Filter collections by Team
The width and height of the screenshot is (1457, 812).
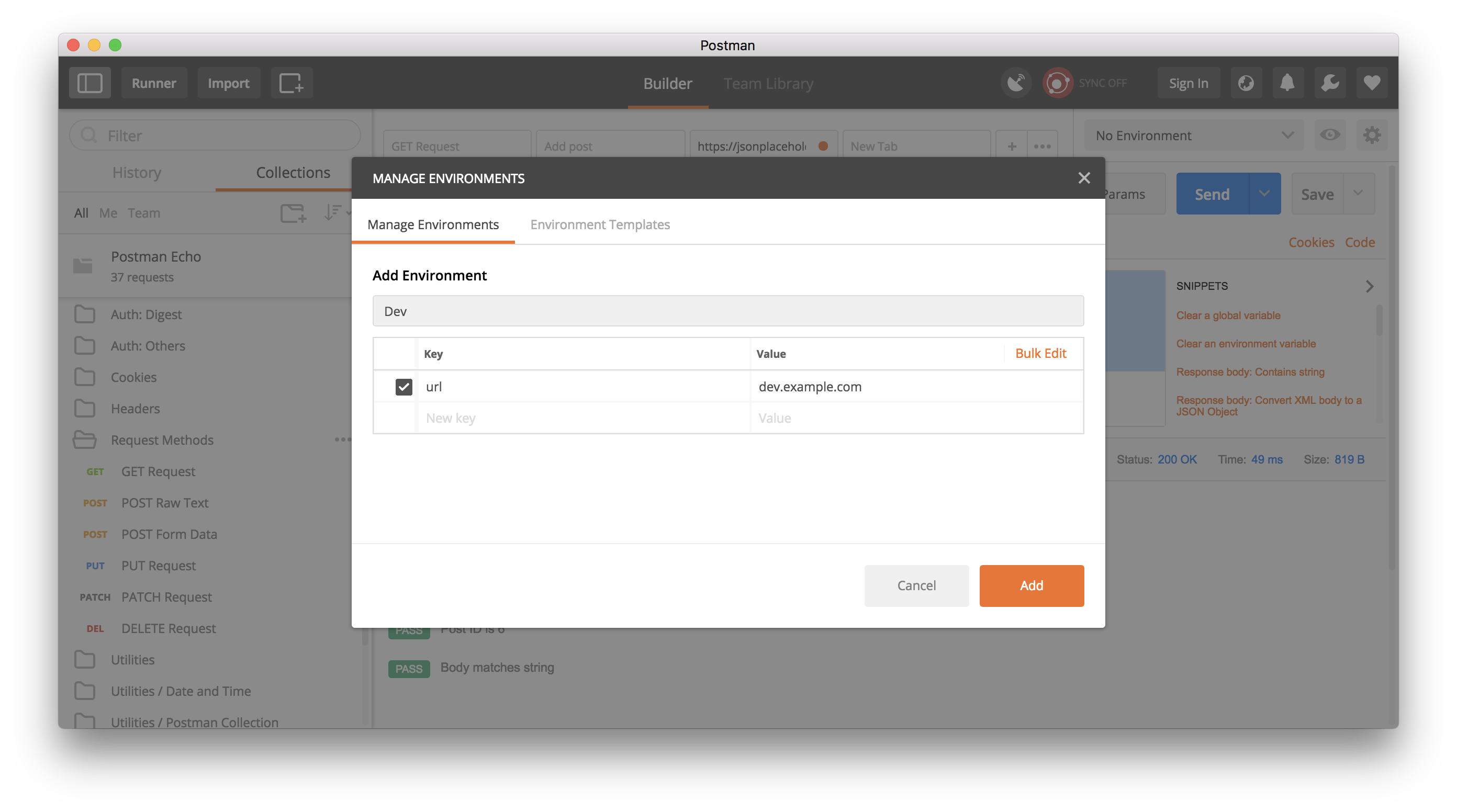tap(144, 213)
